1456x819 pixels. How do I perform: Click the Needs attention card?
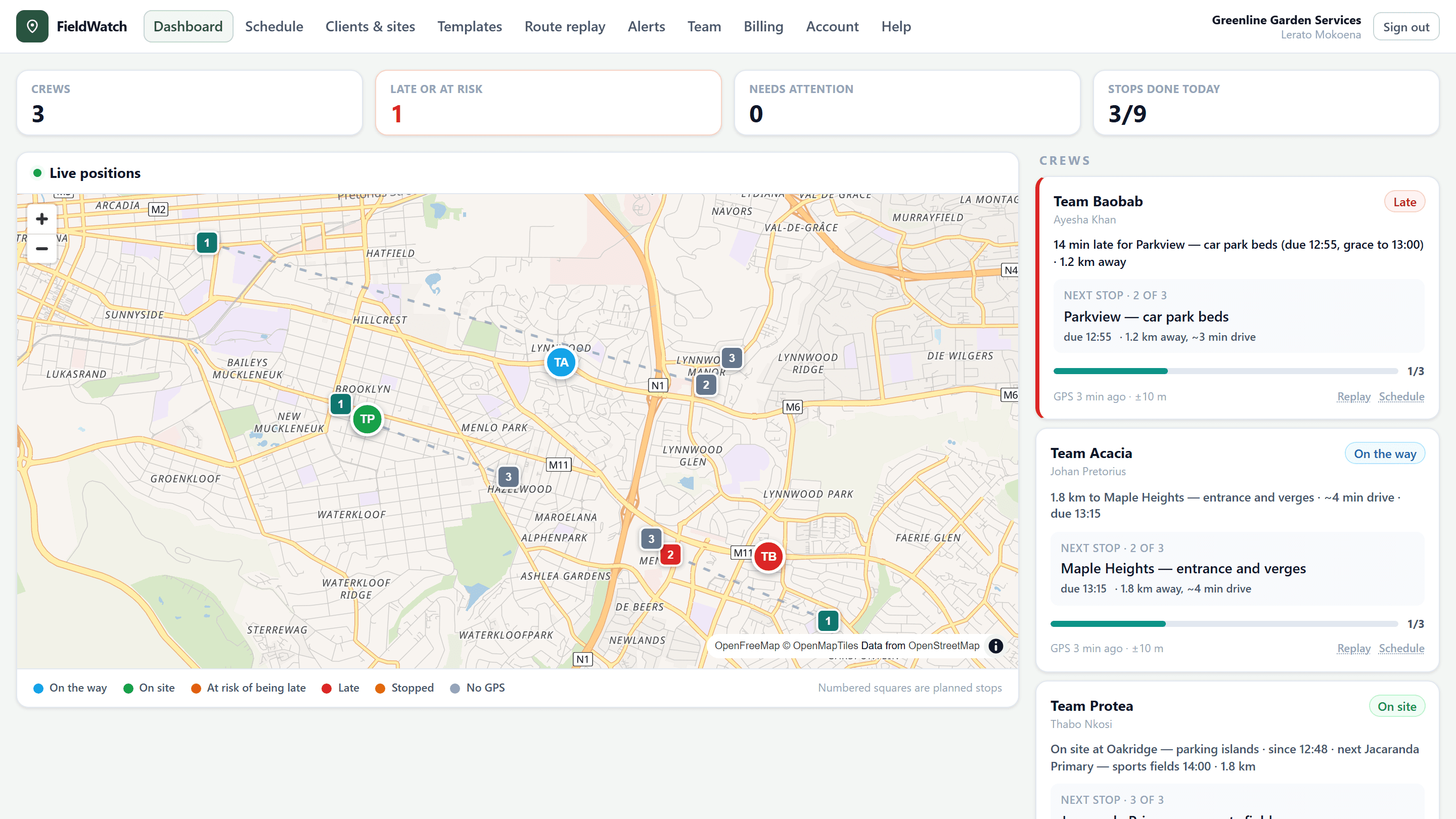click(x=907, y=102)
